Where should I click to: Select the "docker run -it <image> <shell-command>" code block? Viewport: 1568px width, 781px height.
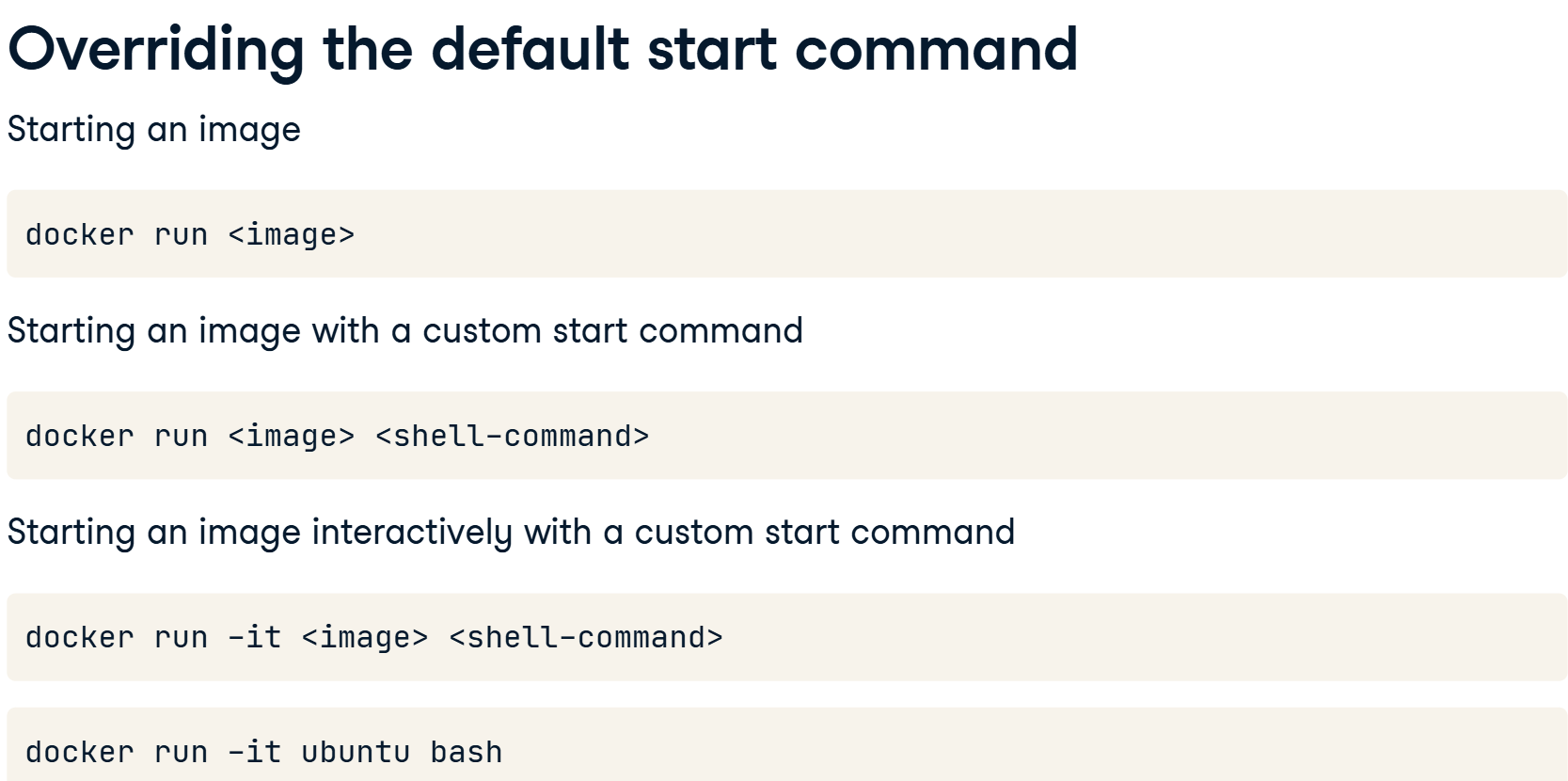pyautogui.click(x=787, y=637)
